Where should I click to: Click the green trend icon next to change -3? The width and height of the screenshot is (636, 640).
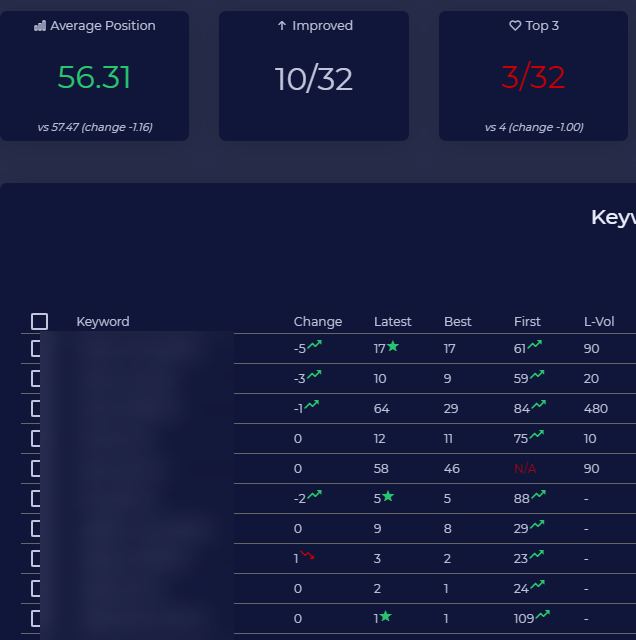click(314, 375)
